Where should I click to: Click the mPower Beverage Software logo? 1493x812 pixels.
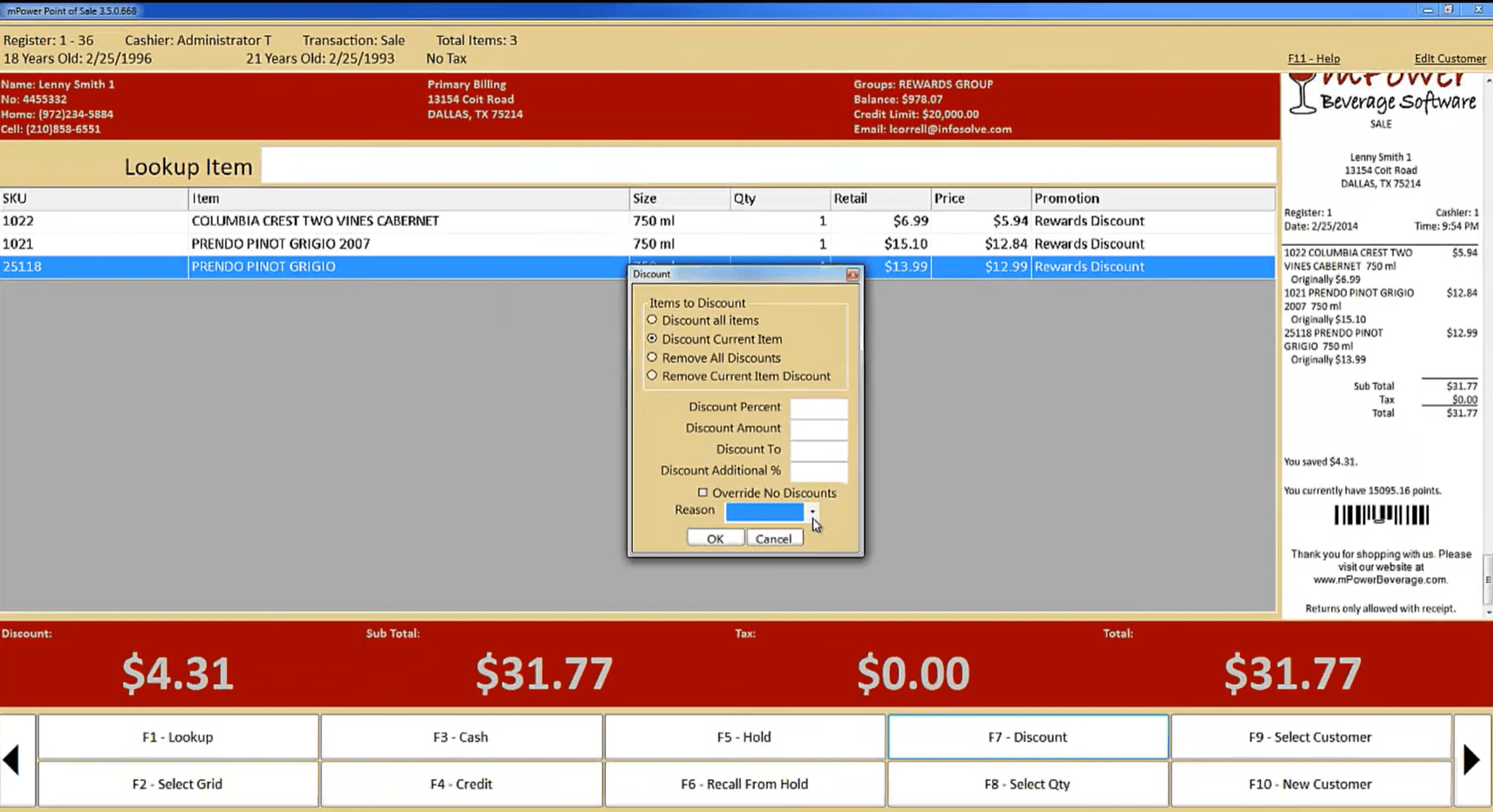pyautogui.click(x=1381, y=95)
